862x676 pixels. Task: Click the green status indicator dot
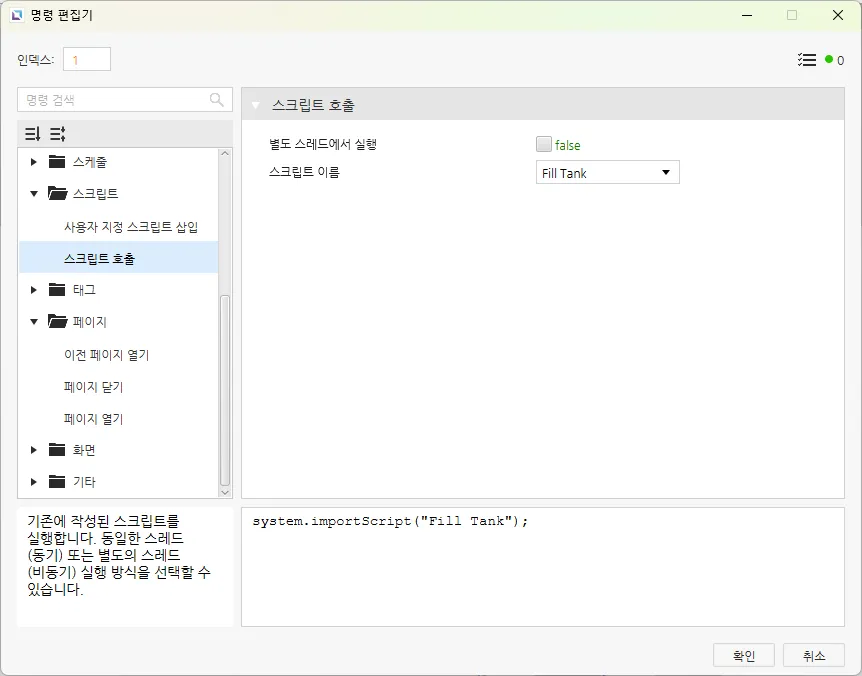coord(829,60)
